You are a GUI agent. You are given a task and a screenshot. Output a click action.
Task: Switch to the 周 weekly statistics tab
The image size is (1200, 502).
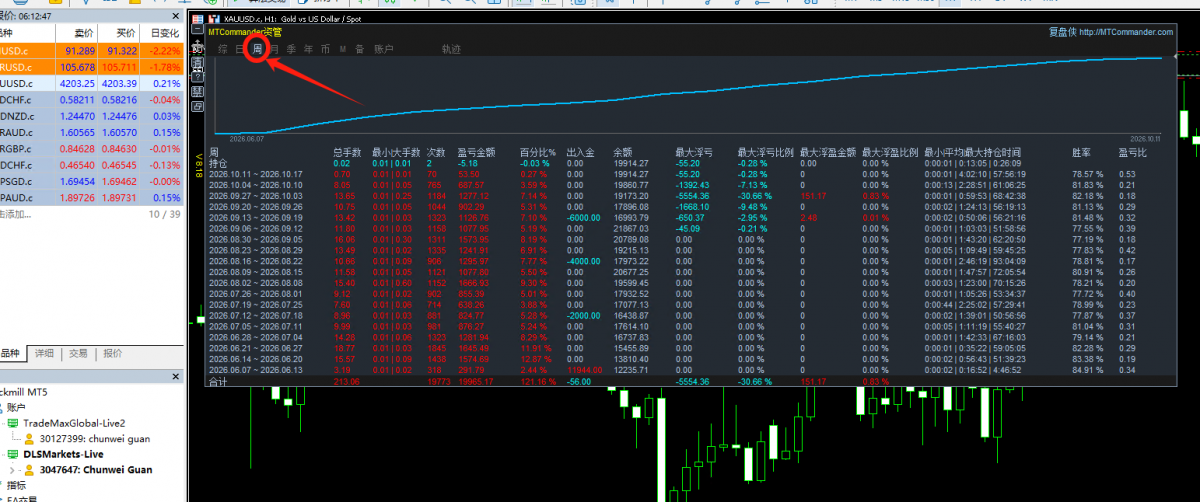(x=257, y=49)
